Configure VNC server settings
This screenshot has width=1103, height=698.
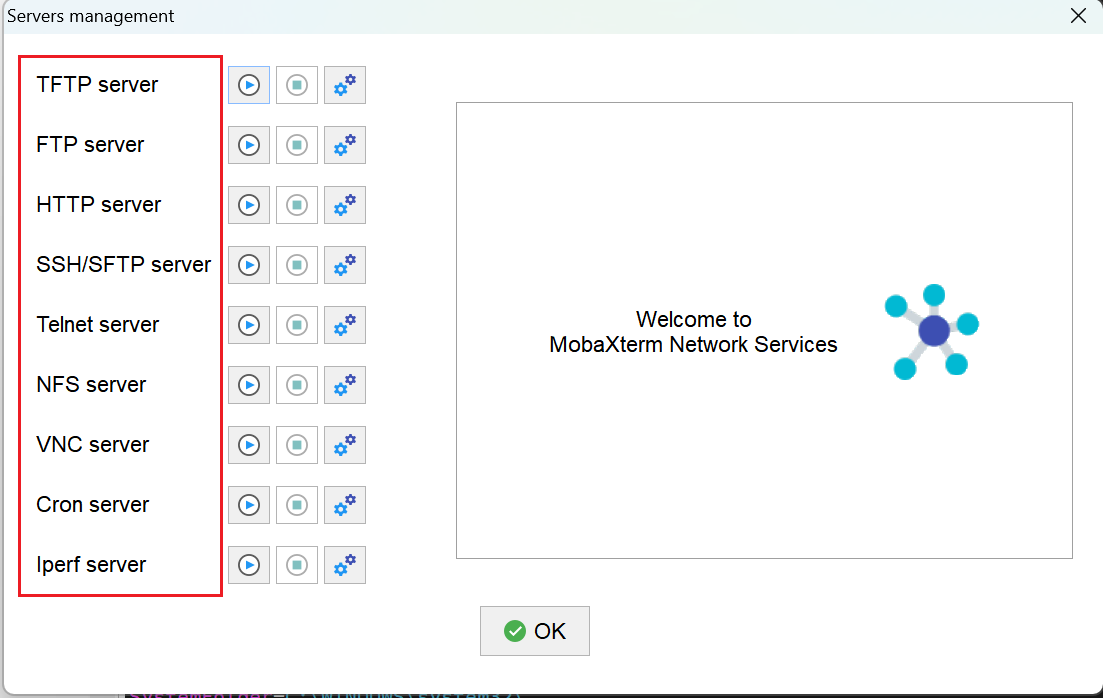coord(345,445)
